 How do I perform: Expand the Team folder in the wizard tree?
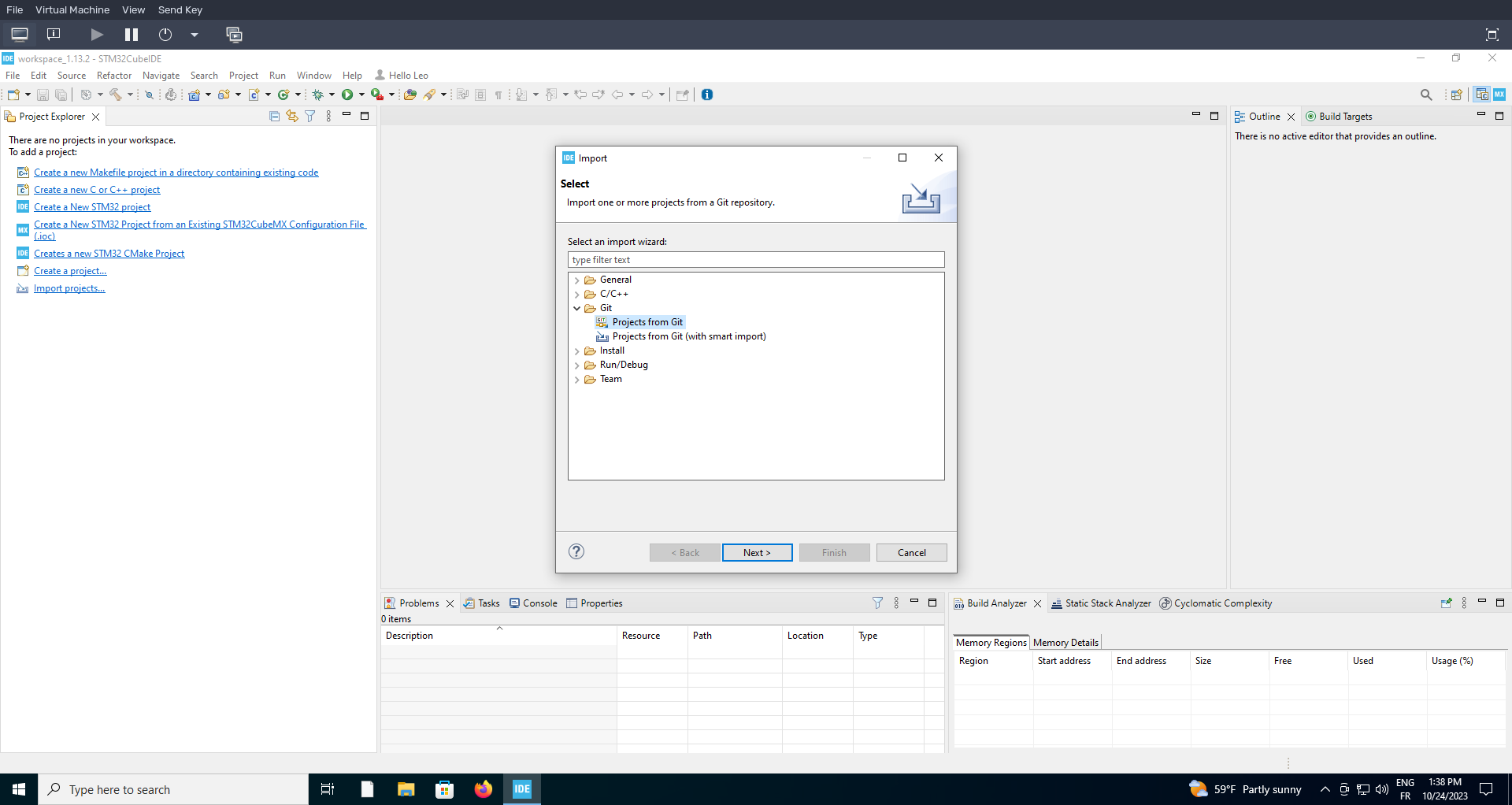pyautogui.click(x=577, y=380)
